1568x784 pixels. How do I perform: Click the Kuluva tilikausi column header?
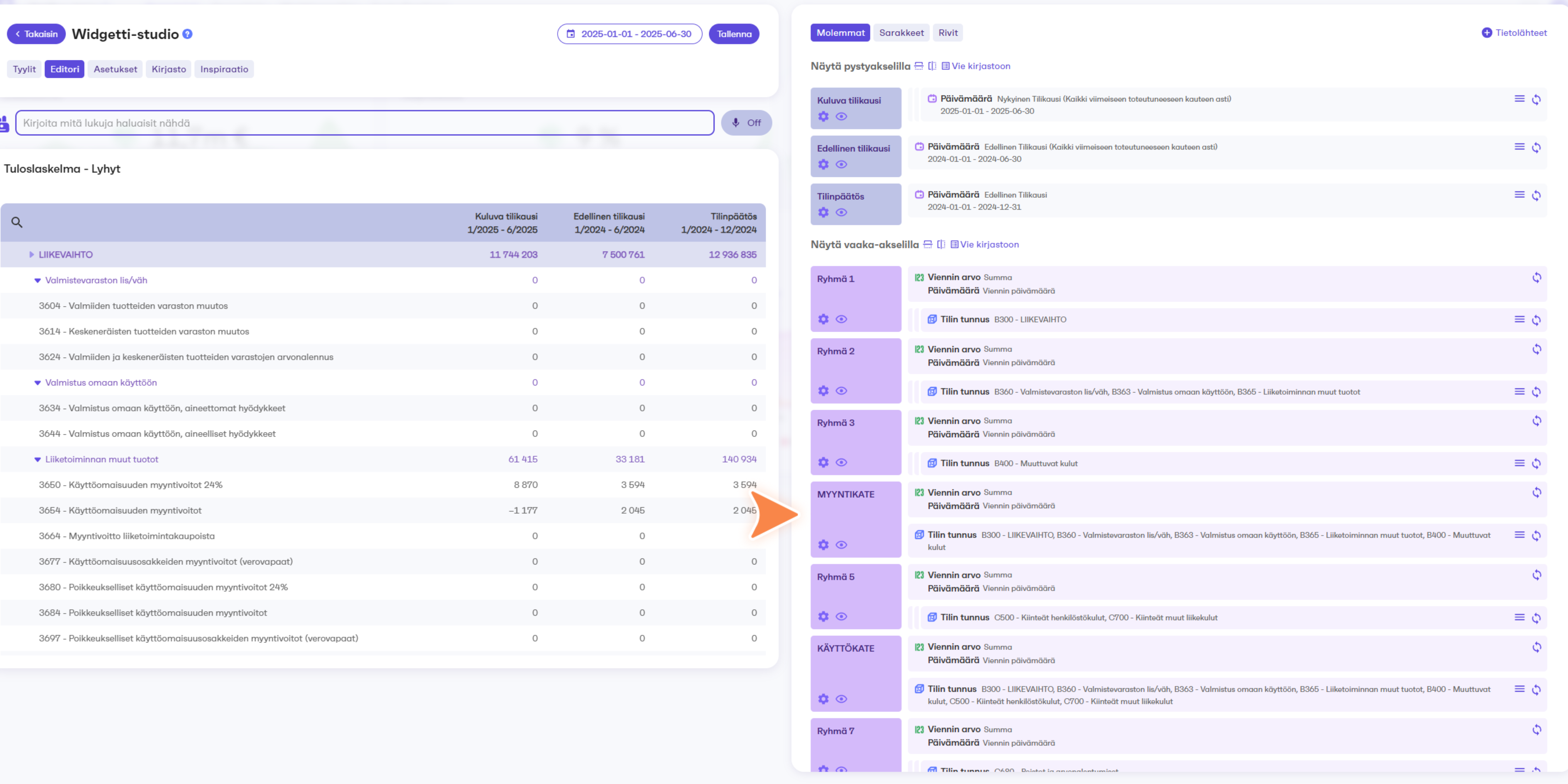[502, 223]
